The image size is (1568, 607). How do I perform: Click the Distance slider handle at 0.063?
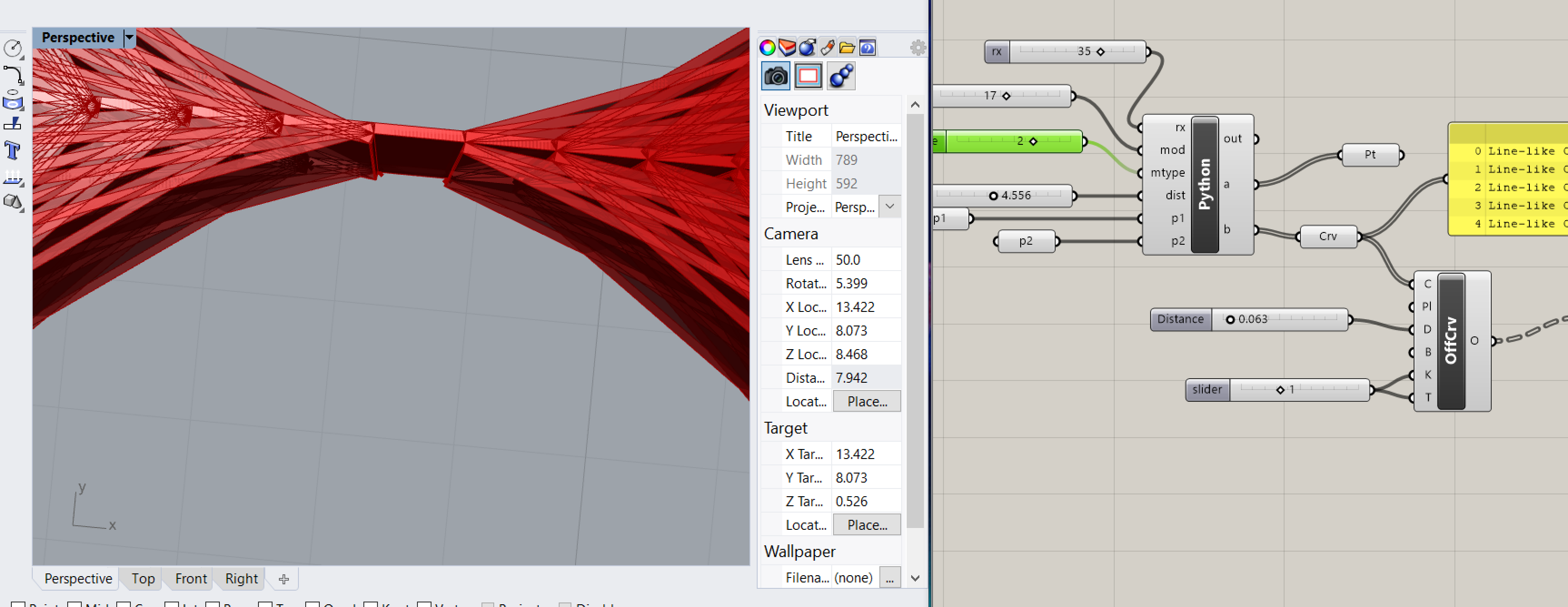(1230, 319)
